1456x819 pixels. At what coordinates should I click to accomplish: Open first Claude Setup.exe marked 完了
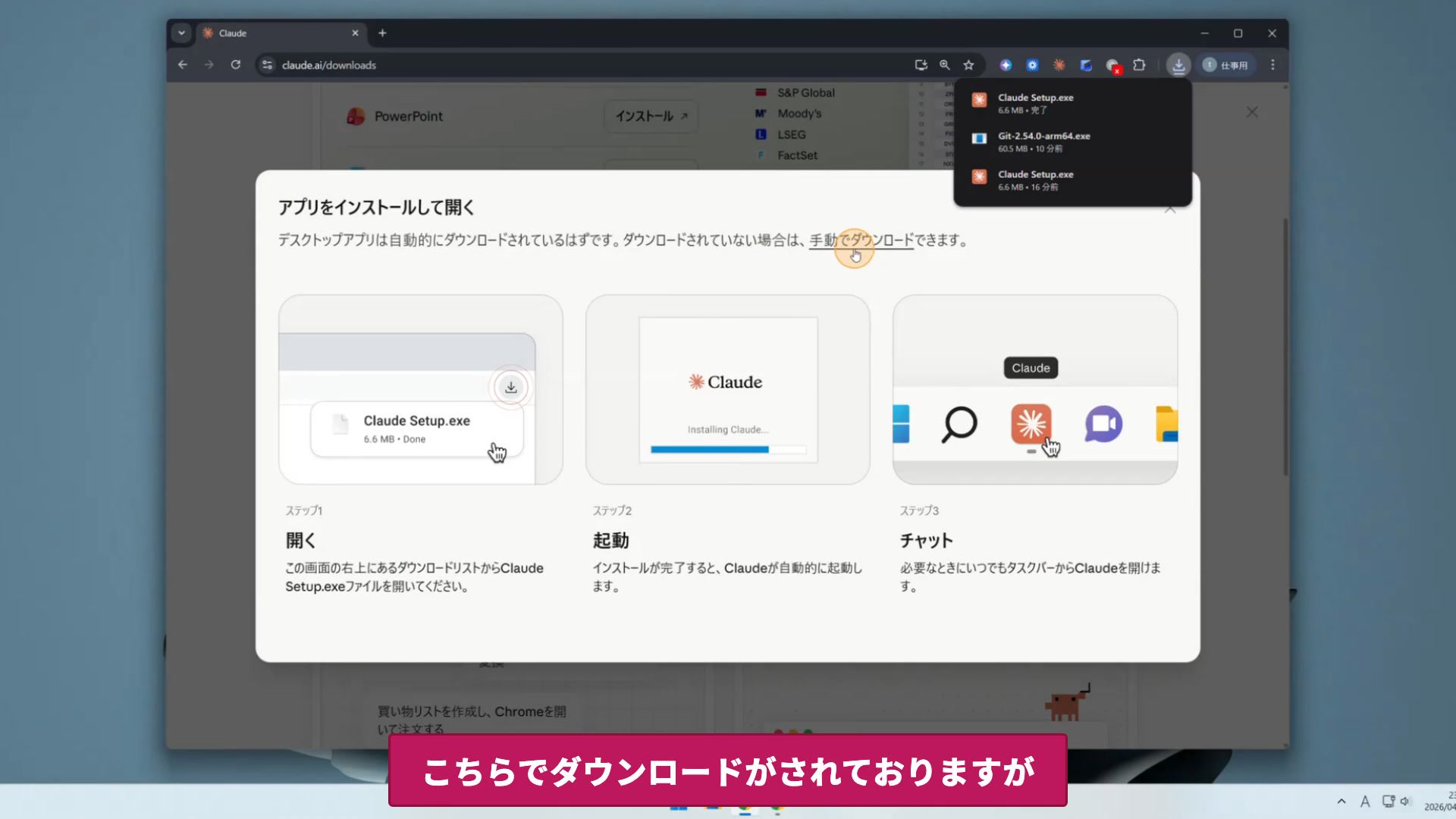(1072, 104)
